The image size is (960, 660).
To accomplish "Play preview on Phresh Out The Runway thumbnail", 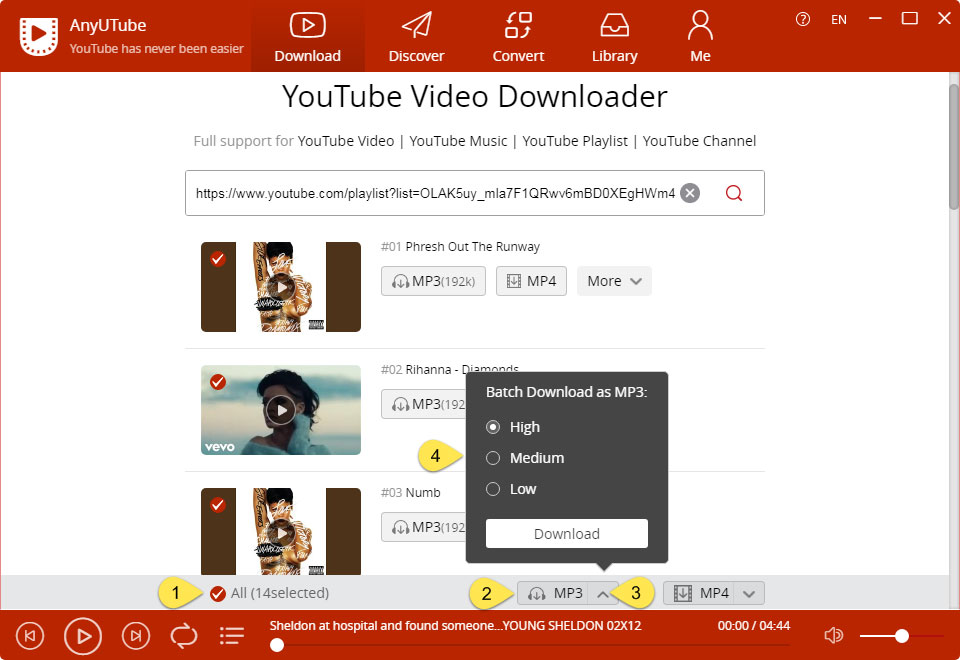I will point(281,287).
